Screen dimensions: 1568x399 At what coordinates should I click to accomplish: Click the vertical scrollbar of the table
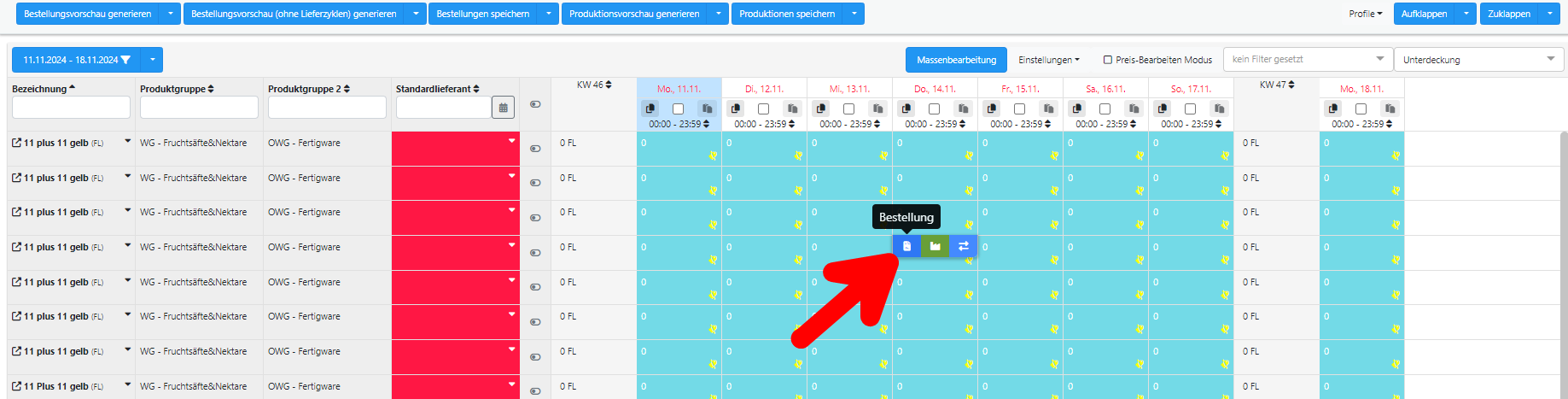[x=1564, y=265]
